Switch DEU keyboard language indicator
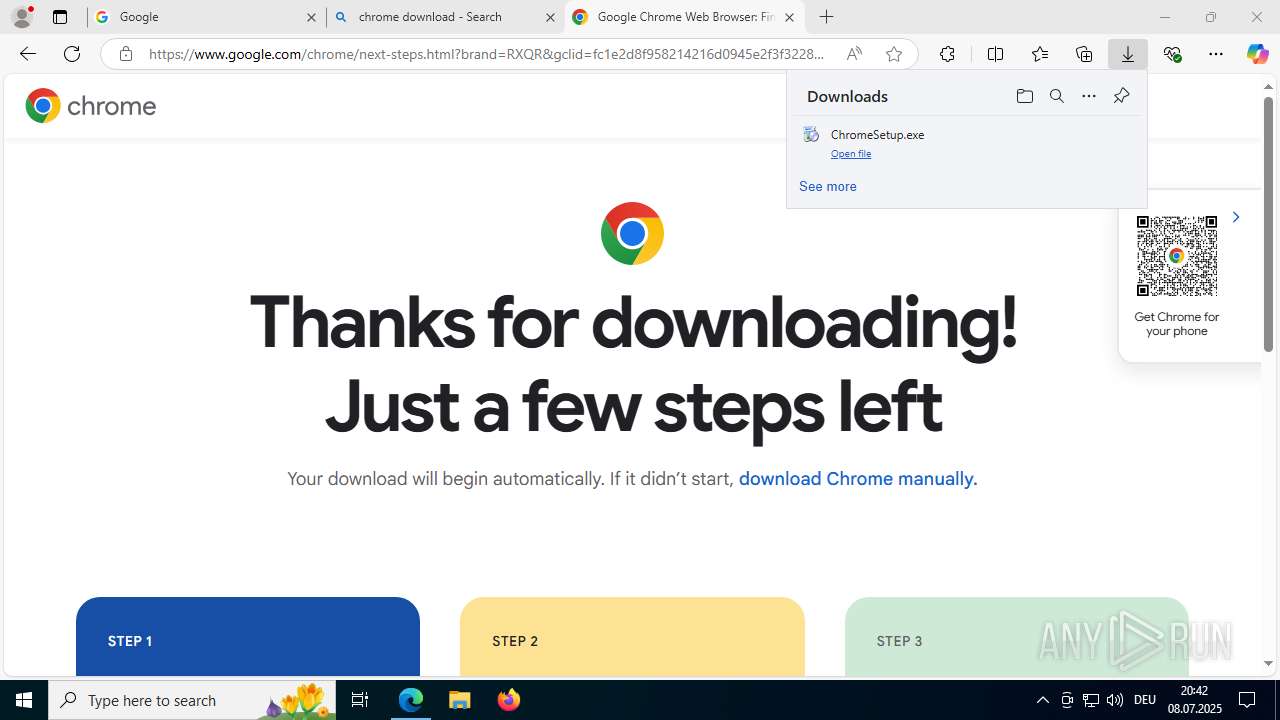 pyautogui.click(x=1145, y=700)
